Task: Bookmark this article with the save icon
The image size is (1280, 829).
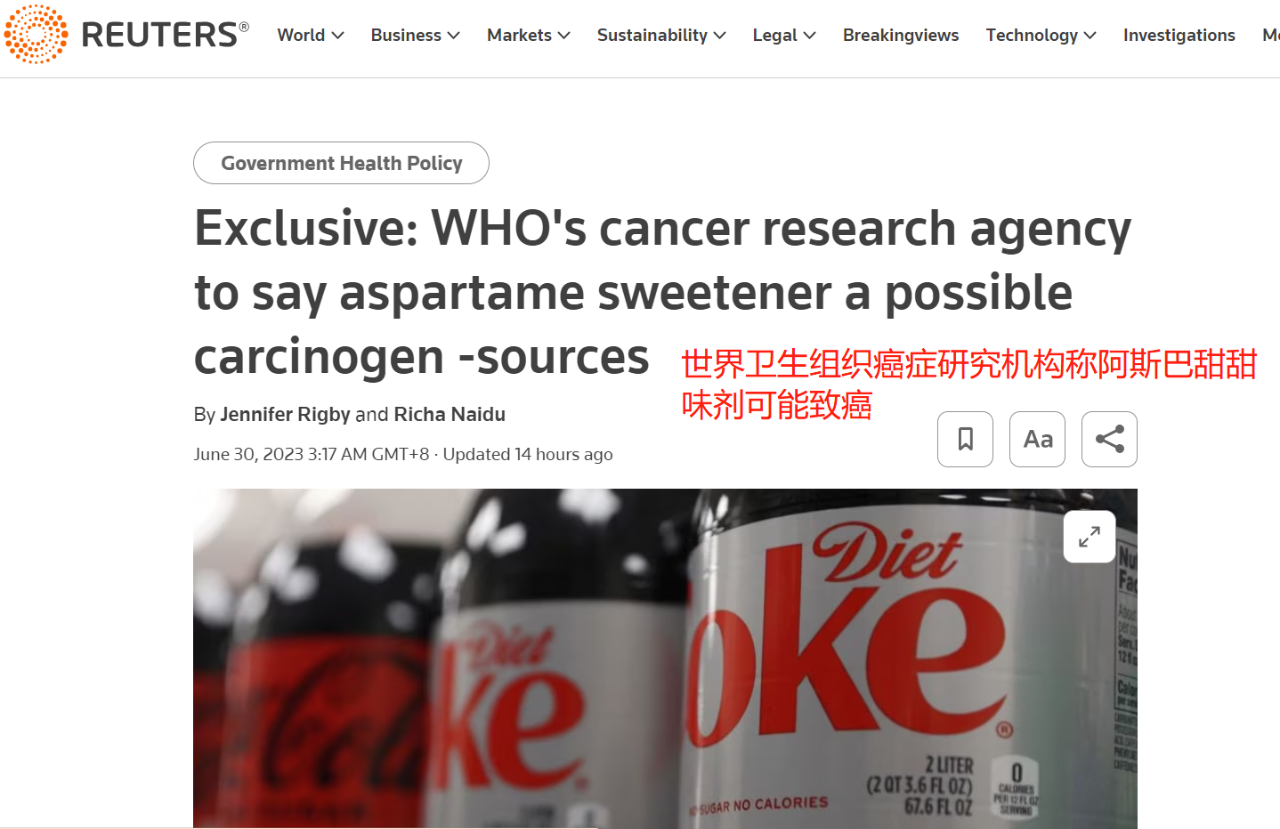Action: [965, 439]
